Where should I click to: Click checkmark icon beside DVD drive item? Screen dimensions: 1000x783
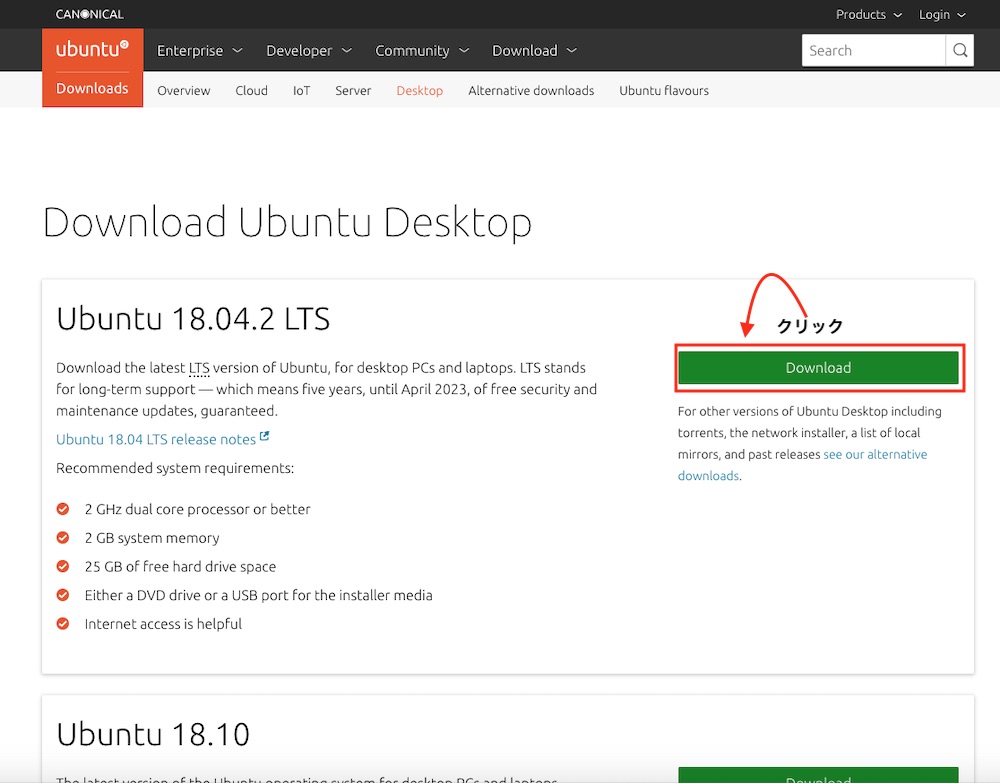point(62,595)
